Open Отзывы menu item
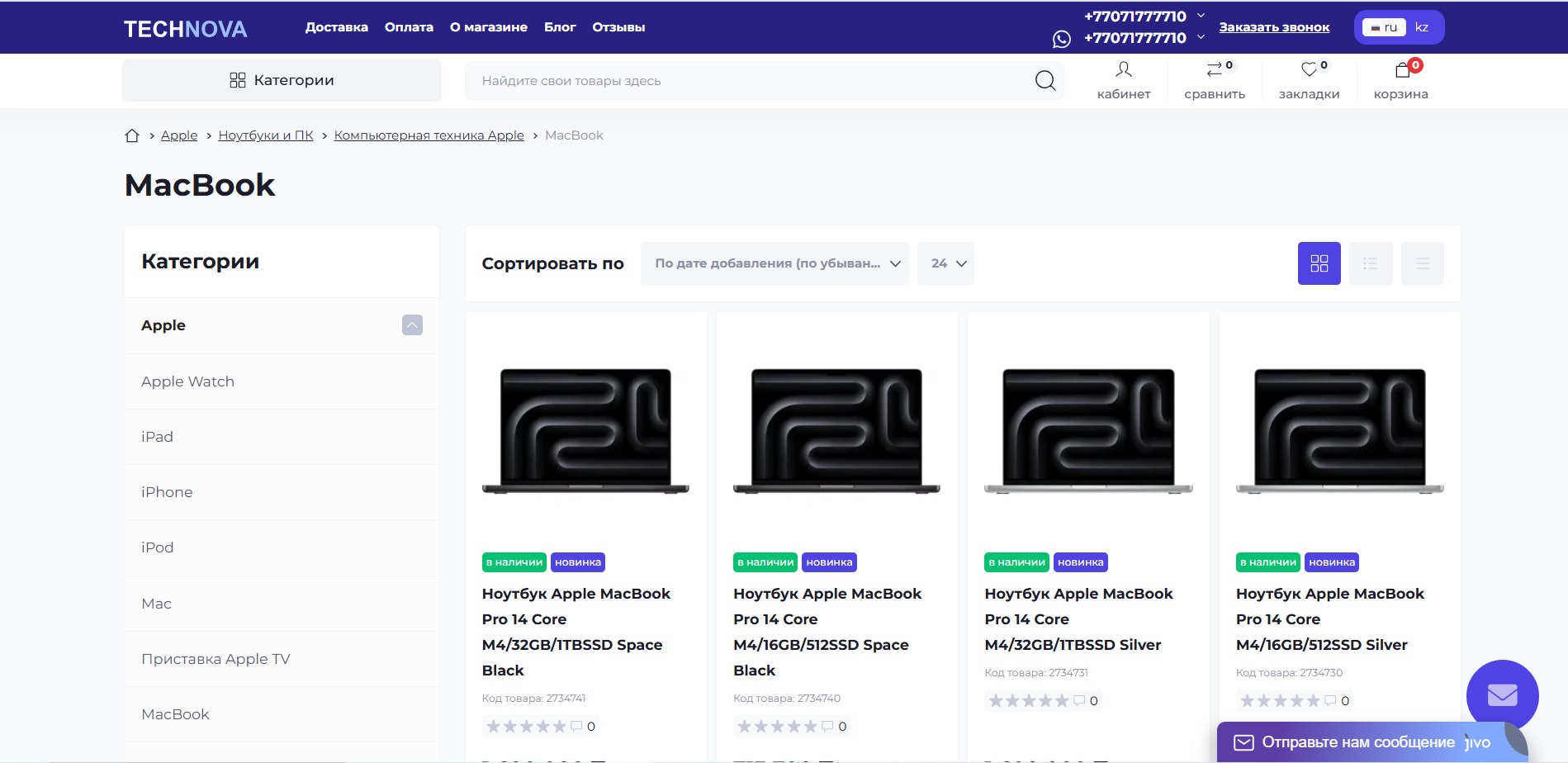This screenshot has width=1568, height=763. [618, 27]
